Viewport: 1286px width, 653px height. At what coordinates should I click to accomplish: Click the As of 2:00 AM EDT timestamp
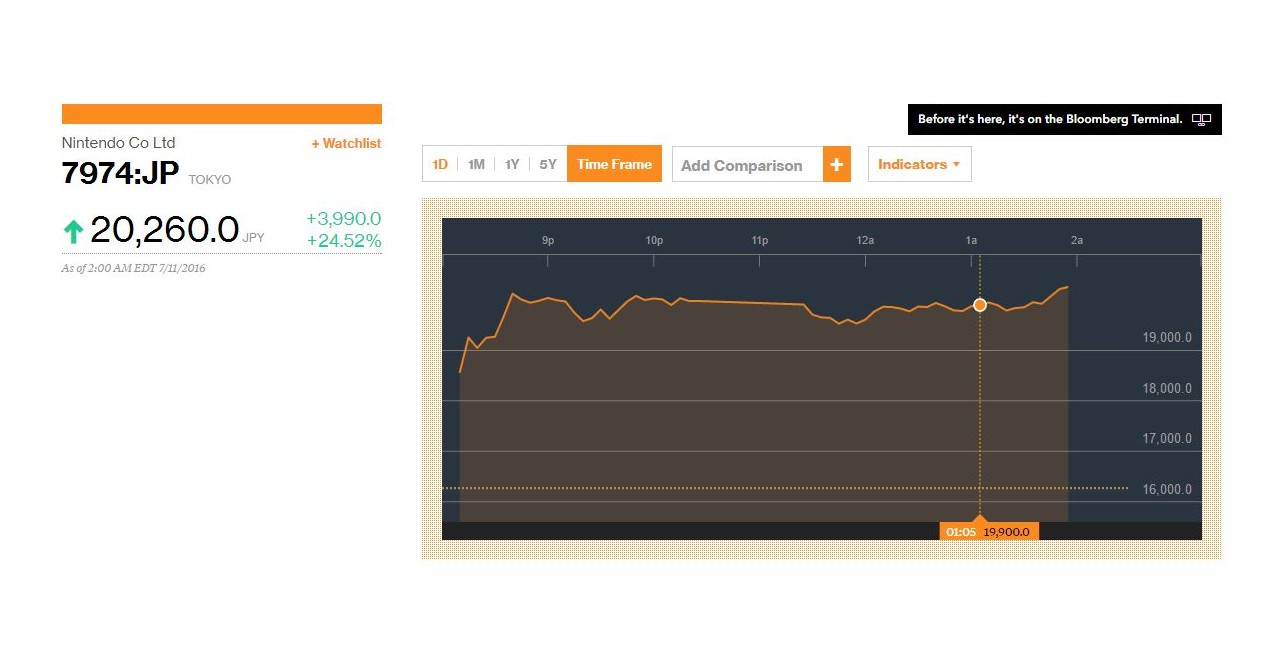pyautogui.click(x=134, y=268)
